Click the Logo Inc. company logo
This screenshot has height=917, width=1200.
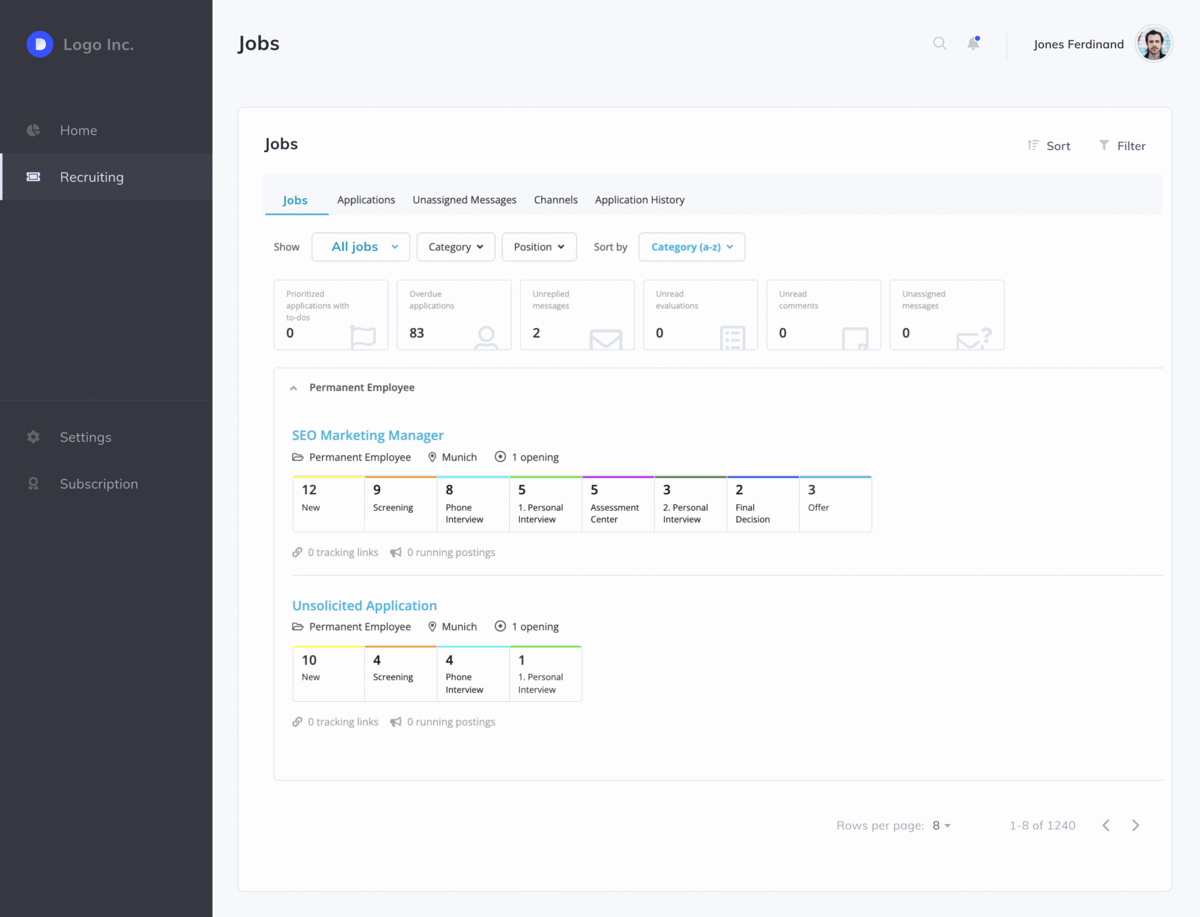[x=39, y=44]
